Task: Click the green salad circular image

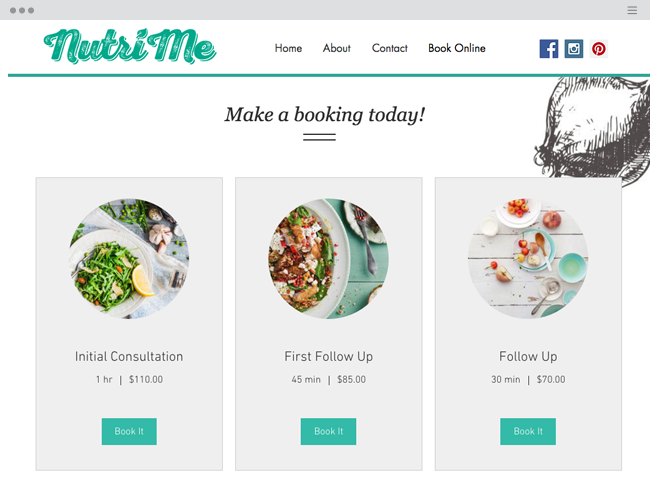Action: point(129,258)
